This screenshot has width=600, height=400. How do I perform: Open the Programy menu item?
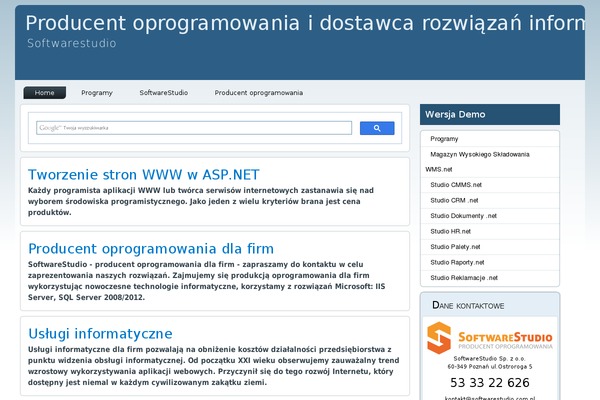pos(97,93)
